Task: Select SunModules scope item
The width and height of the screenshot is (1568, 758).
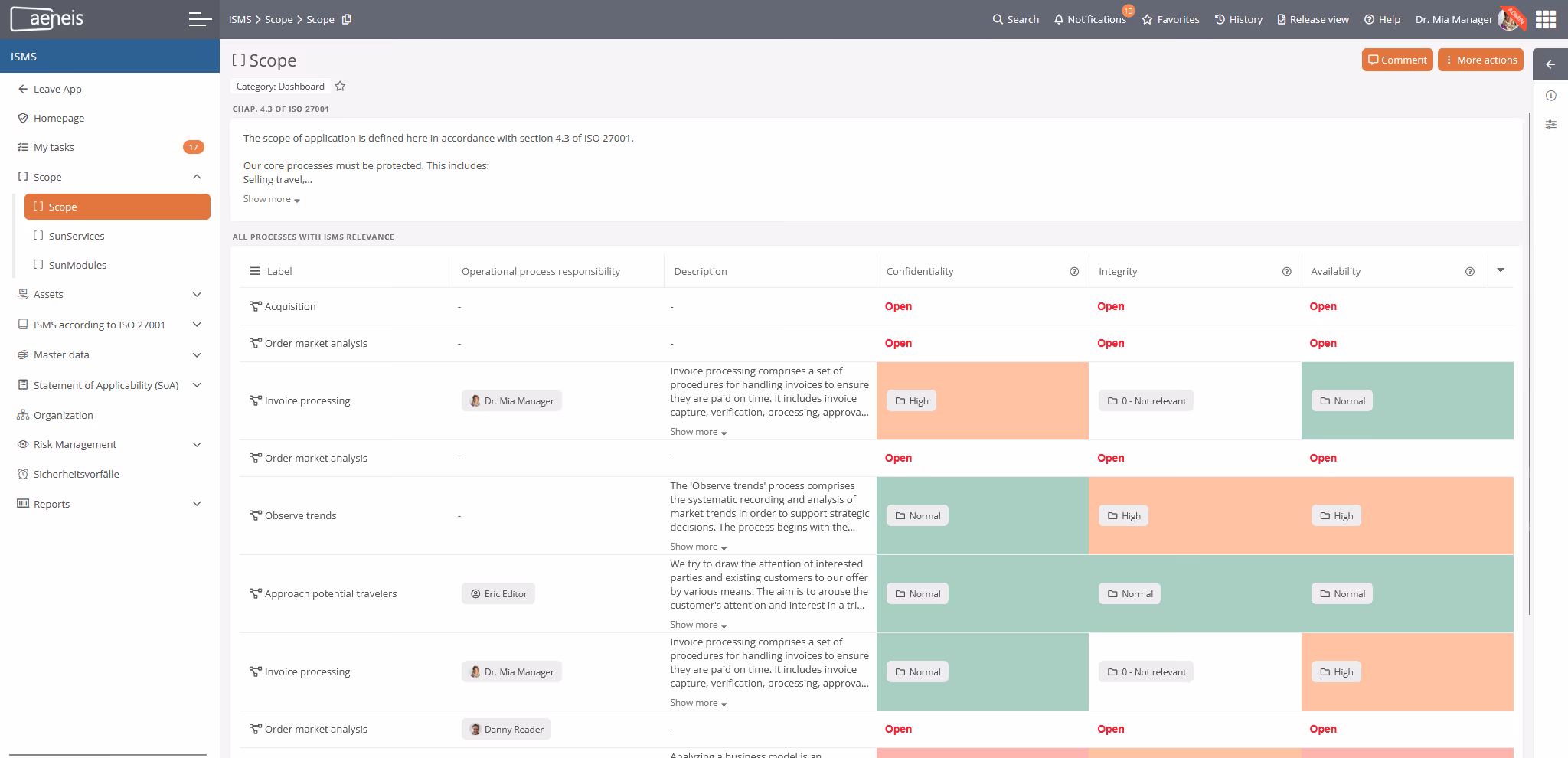Action: [x=77, y=265]
